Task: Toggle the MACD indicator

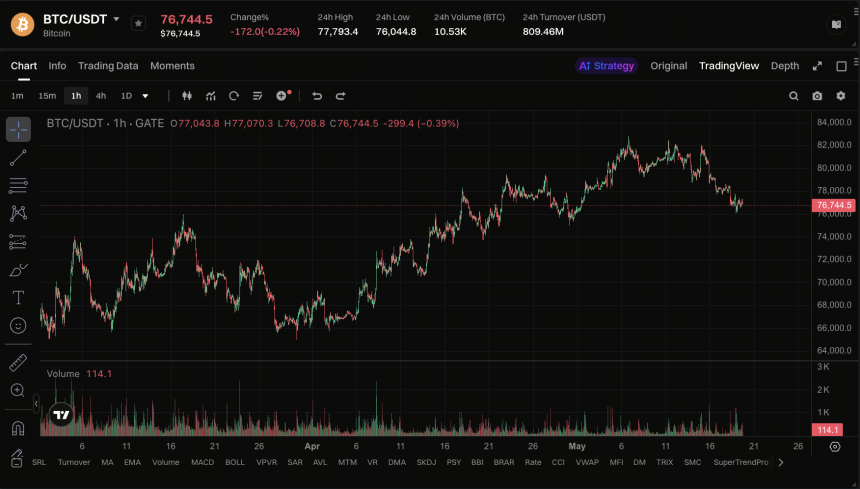Action: coord(202,462)
